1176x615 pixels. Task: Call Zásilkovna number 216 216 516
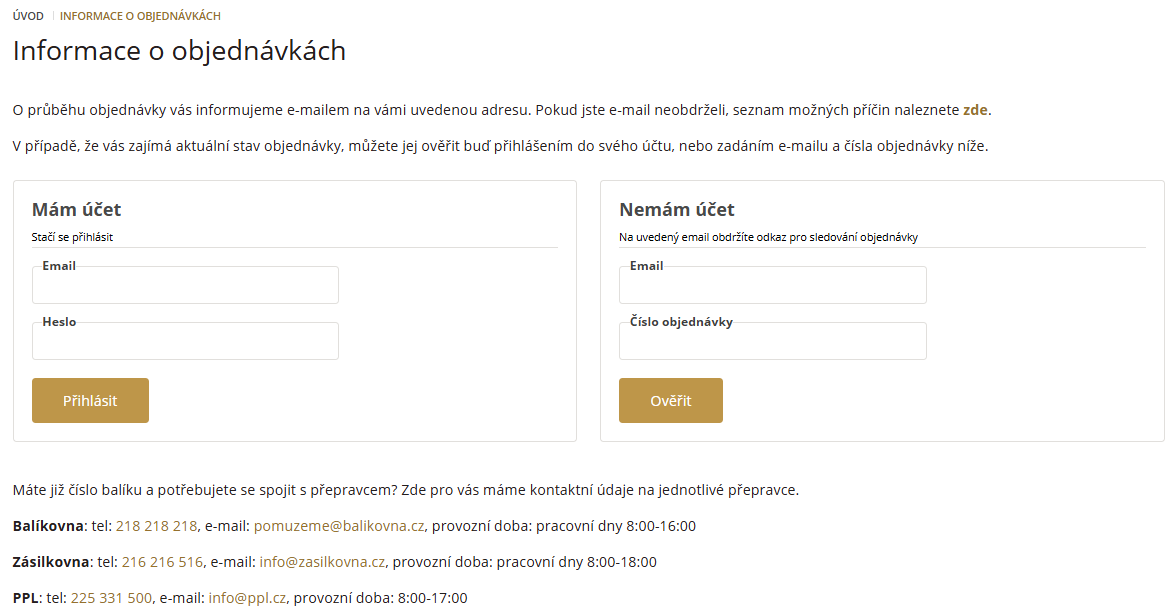(162, 562)
